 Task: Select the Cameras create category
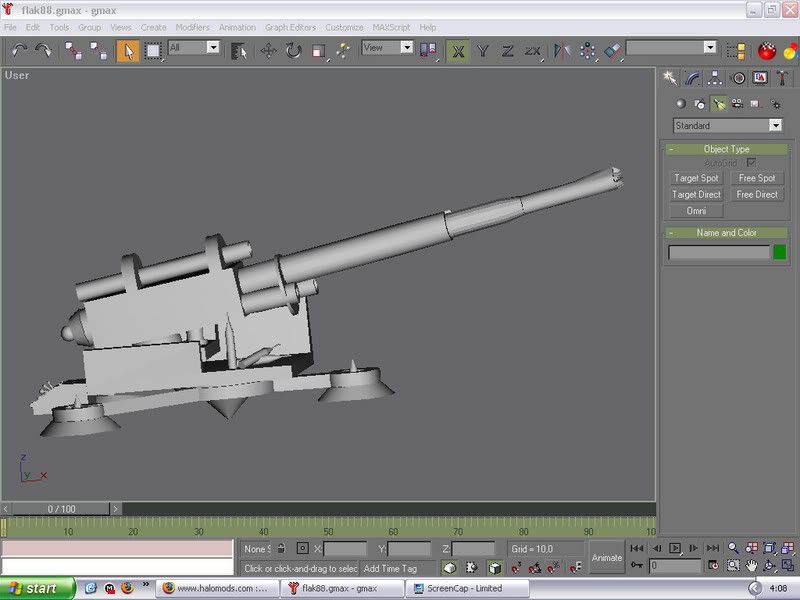point(737,104)
